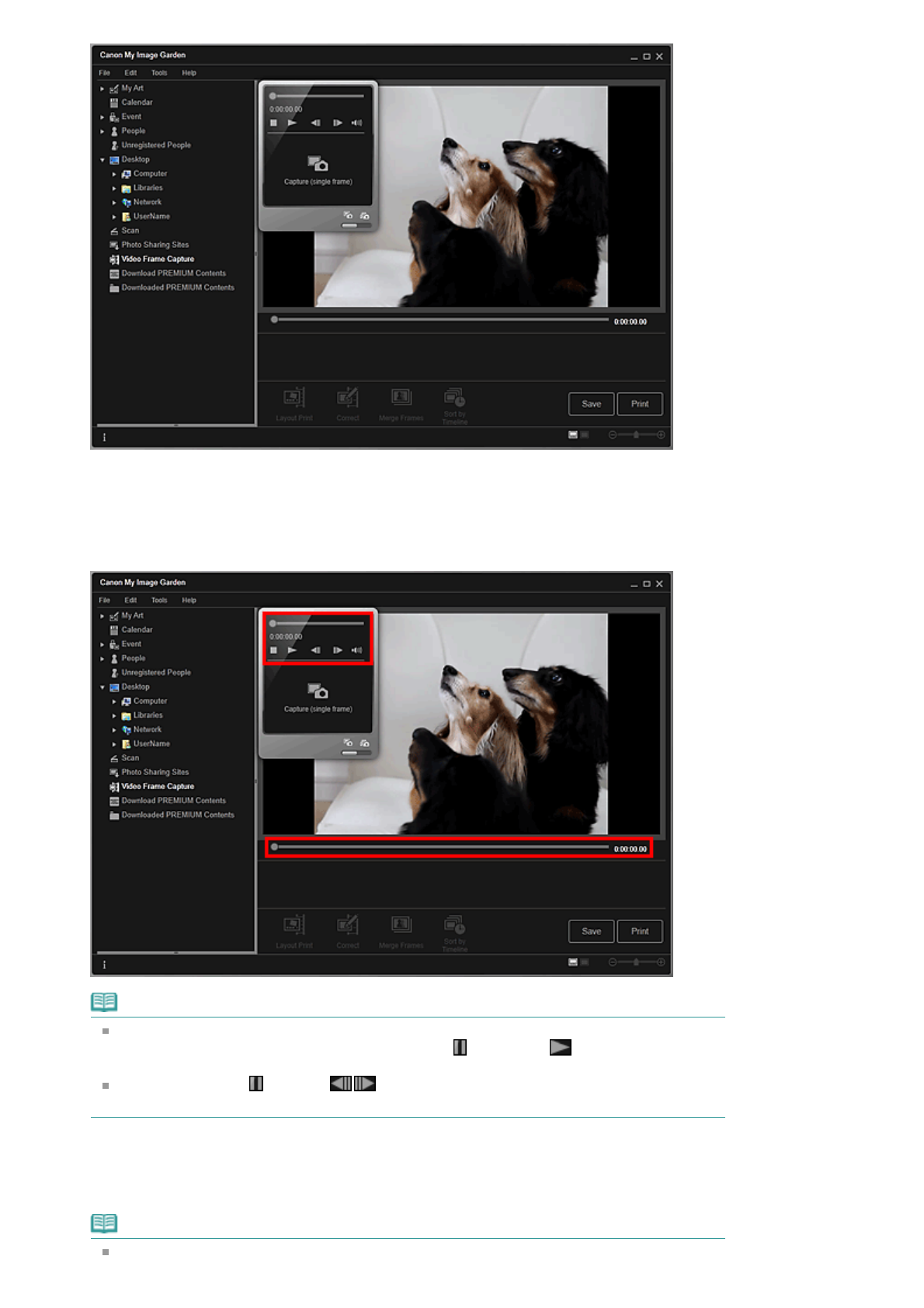Click the Merge Frames icon in upper window
The image size is (924, 1308).
(x=401, y=398)
